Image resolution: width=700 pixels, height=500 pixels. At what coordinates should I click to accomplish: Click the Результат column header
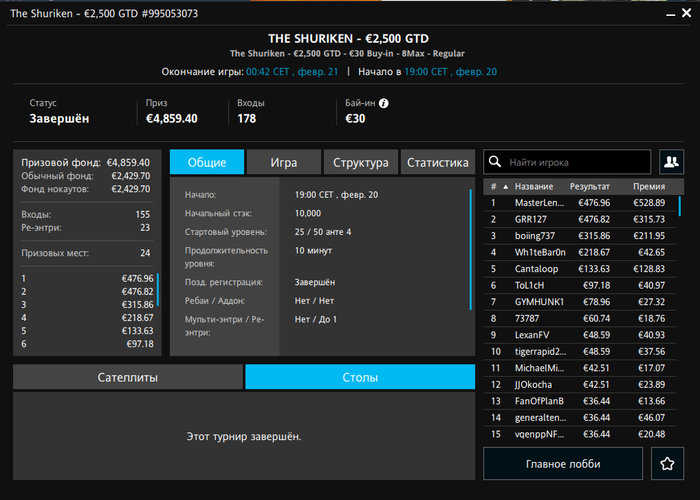(589, 187)
